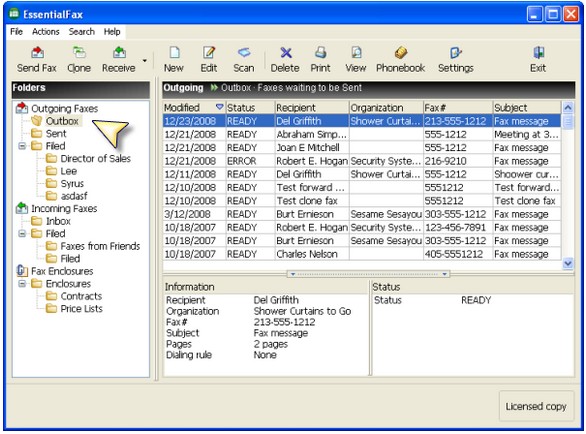Sort by the Status column header
Screen dimensions: 586x434
coord(250,108)
